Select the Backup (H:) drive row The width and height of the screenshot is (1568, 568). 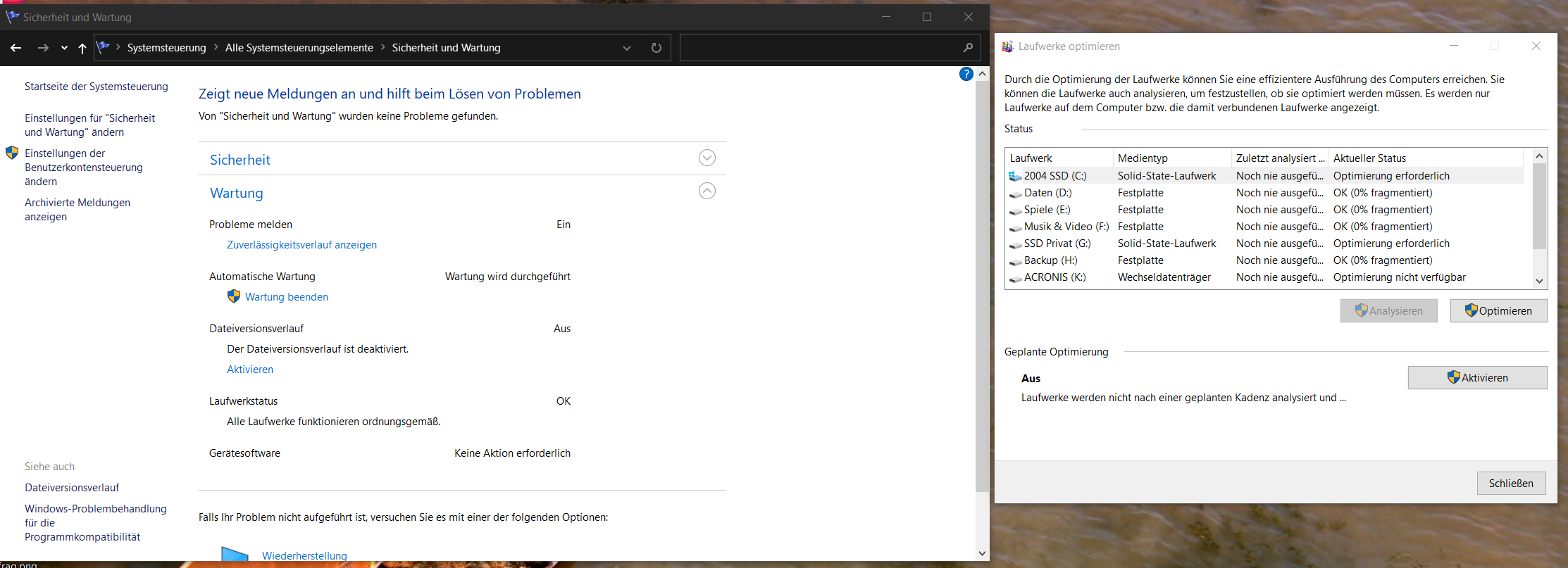click(1264, 260)
